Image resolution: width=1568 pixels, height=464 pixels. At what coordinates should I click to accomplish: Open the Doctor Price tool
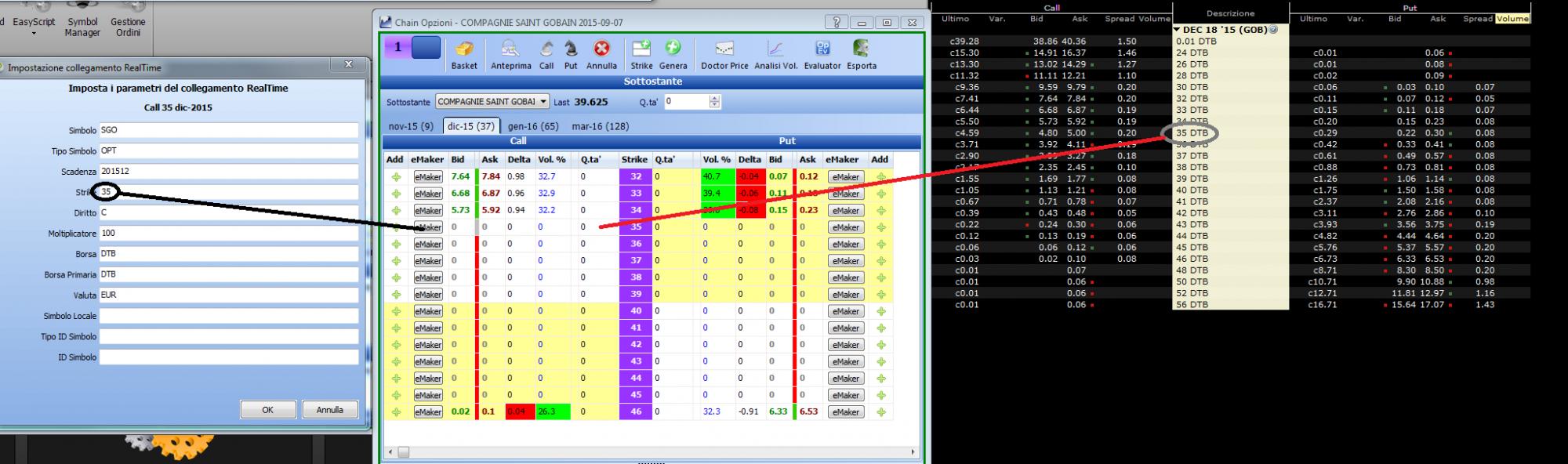coord(724,55)
